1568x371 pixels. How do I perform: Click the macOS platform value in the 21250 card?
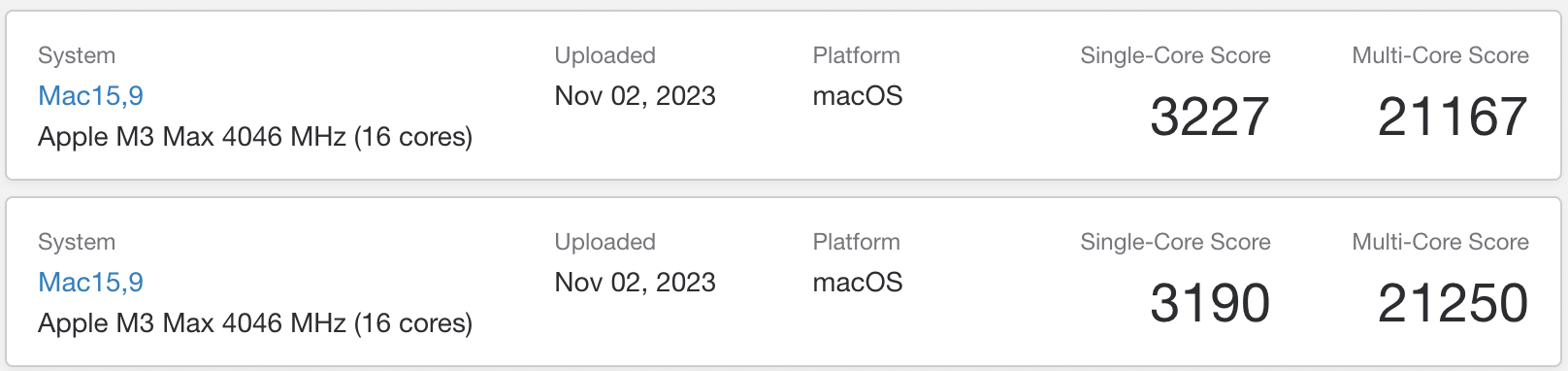point(858,283)
